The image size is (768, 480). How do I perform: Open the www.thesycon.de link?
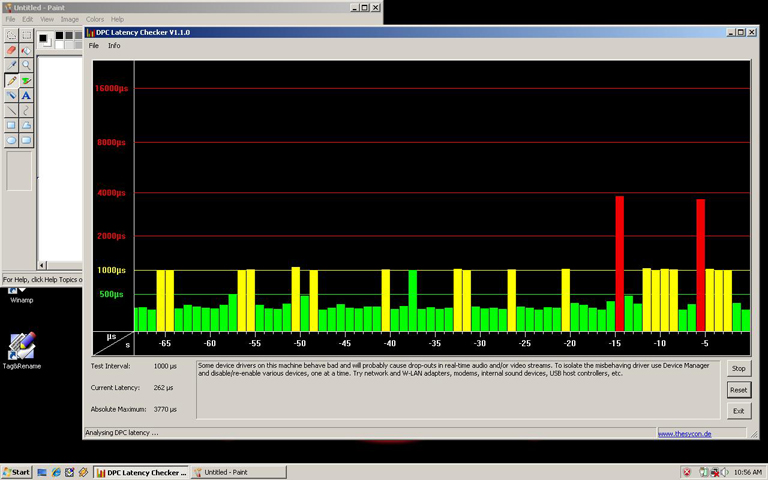684,433
